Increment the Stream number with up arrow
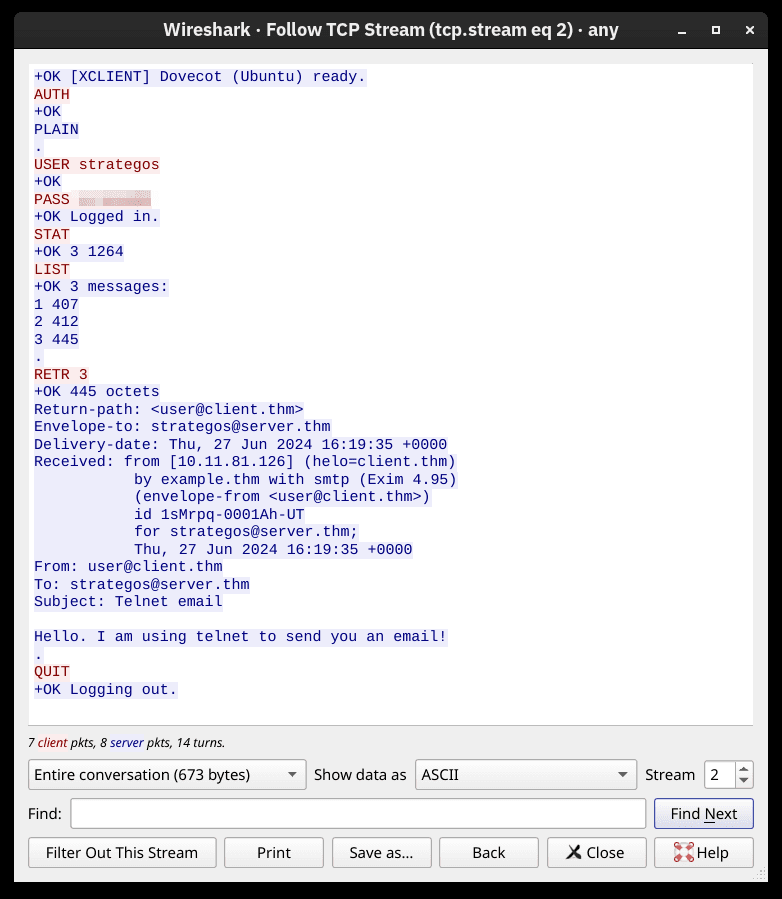Viewport: 782px width, 899px height. (x=743, y=768)
